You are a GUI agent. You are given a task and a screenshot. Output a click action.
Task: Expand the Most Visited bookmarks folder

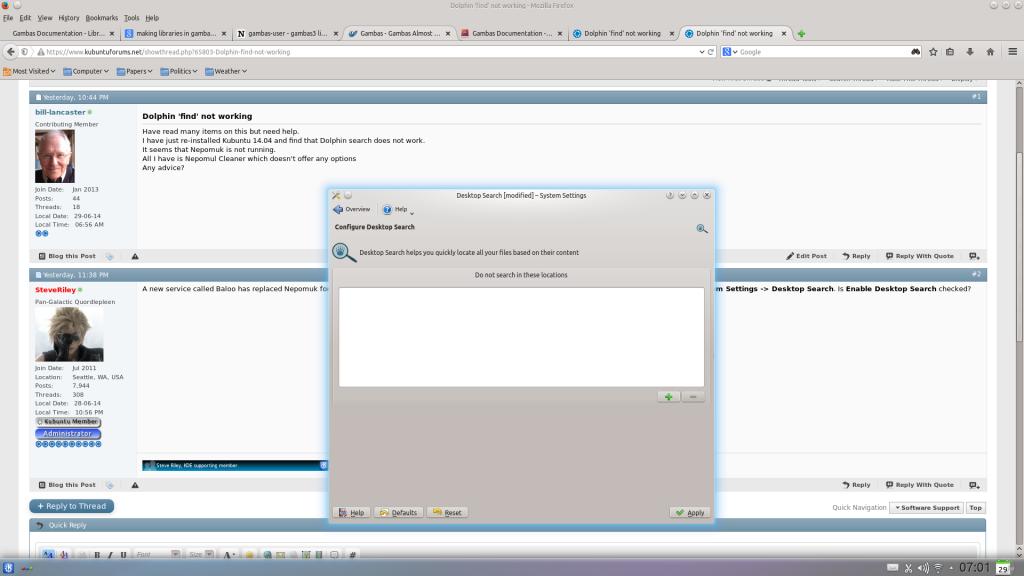(30, 71)
